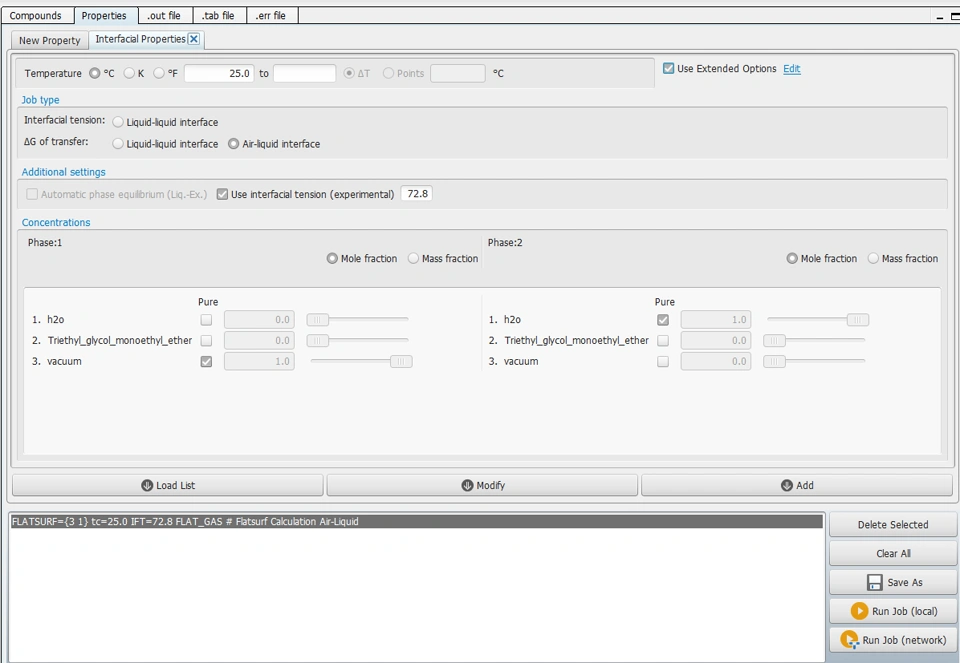Click the Add arrow icon
The image size is (960, 663).
[x=787, y=485]
